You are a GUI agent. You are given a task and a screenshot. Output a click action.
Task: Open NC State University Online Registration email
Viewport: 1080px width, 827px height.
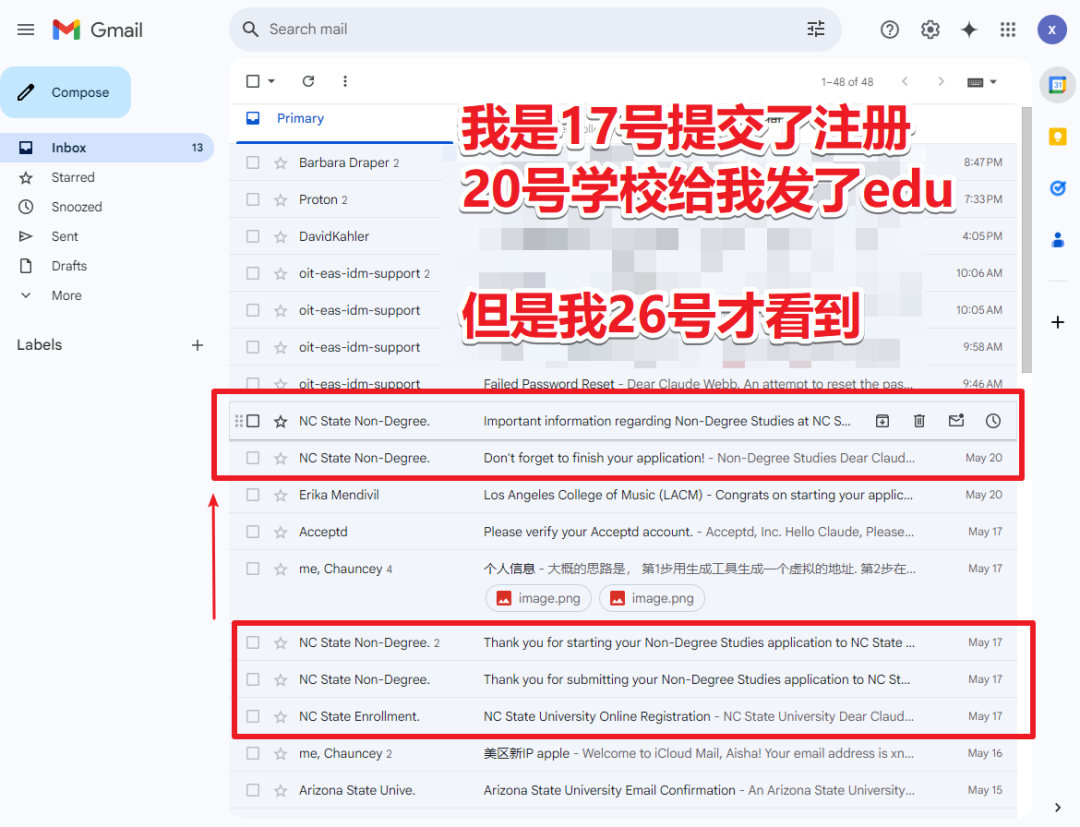[623, 716]
